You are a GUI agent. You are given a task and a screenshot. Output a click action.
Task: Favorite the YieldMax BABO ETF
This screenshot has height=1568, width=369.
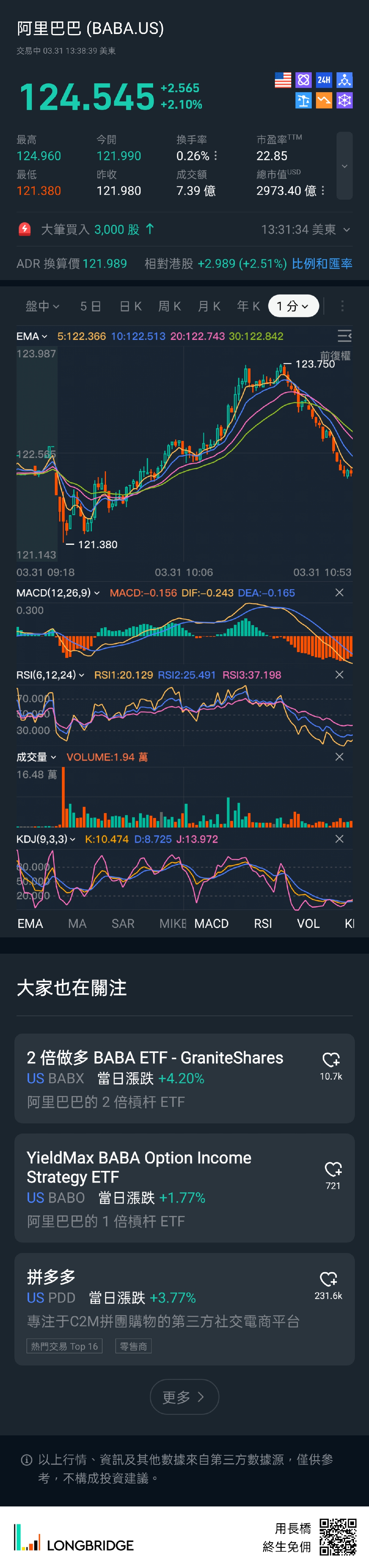point(333,1169)
